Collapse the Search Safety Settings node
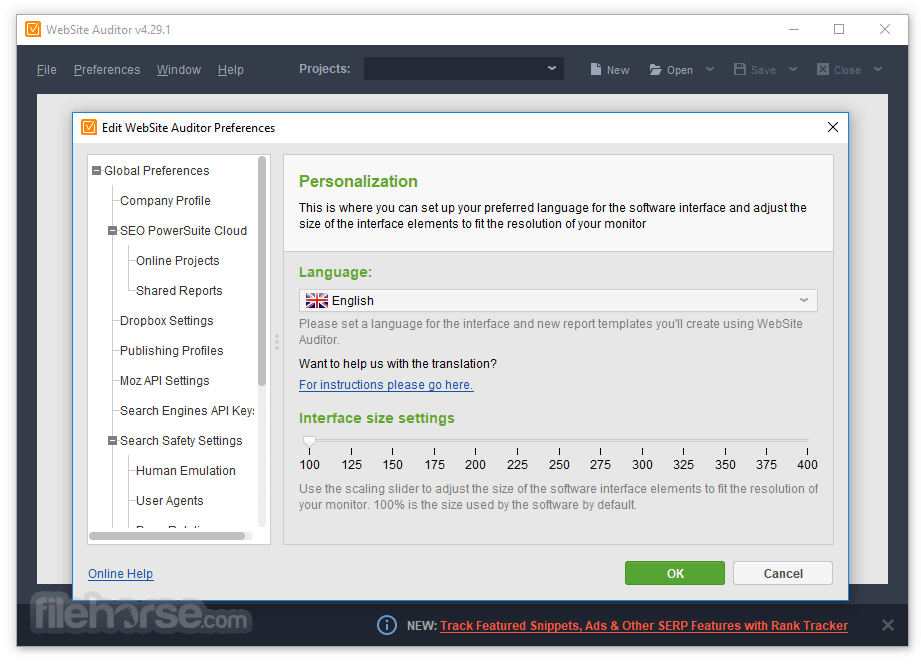The width and height of the screenshot is (921, 664). (112, 440)
